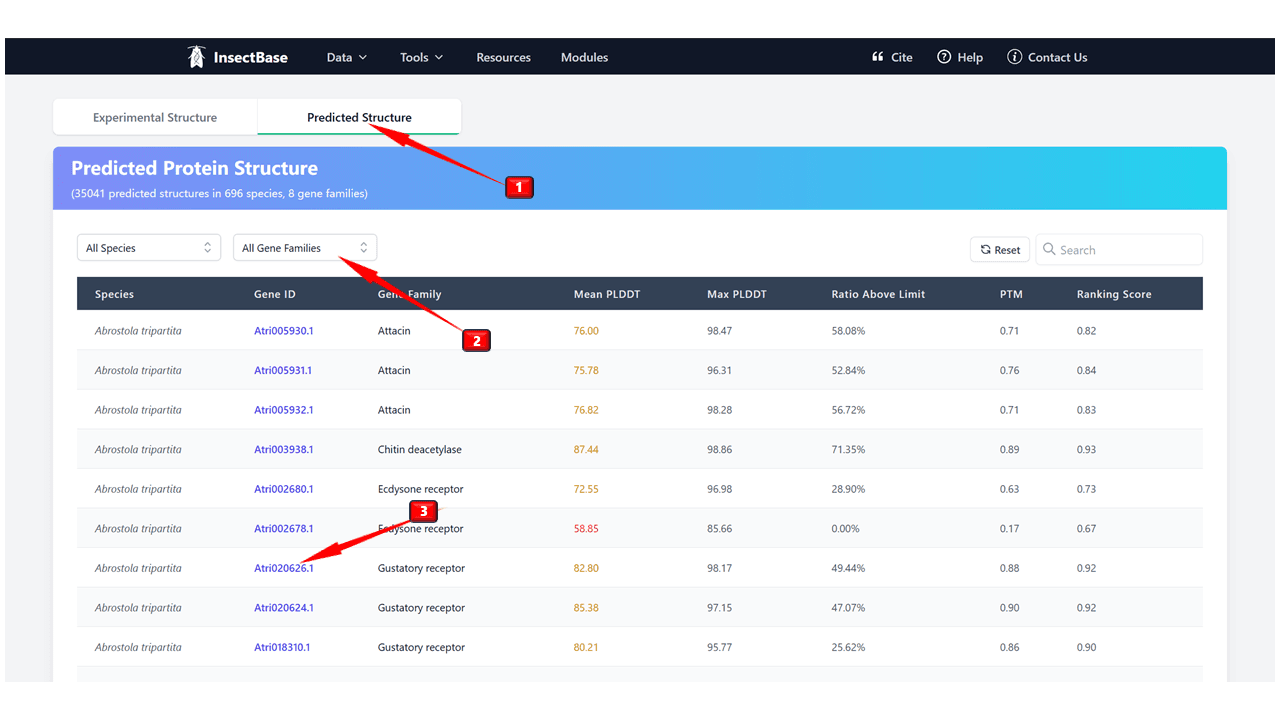This screenshot has height=720, width=1280.
Task: Click the Chitin deacetylase gene family cell
Action: [x=420, y=450]
